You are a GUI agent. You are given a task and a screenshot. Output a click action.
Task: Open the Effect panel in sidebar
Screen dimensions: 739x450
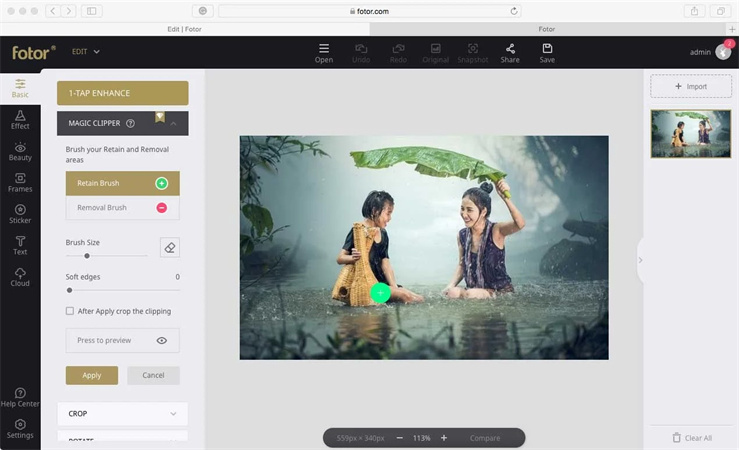(20, 119)
